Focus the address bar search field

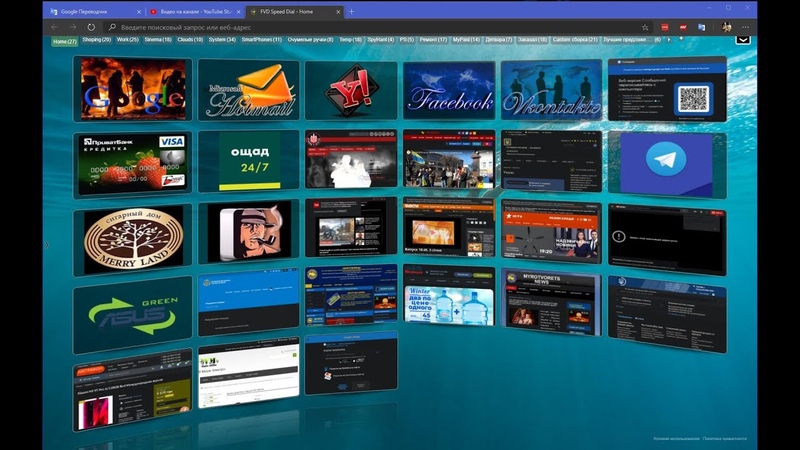click(x=371, y=27)
